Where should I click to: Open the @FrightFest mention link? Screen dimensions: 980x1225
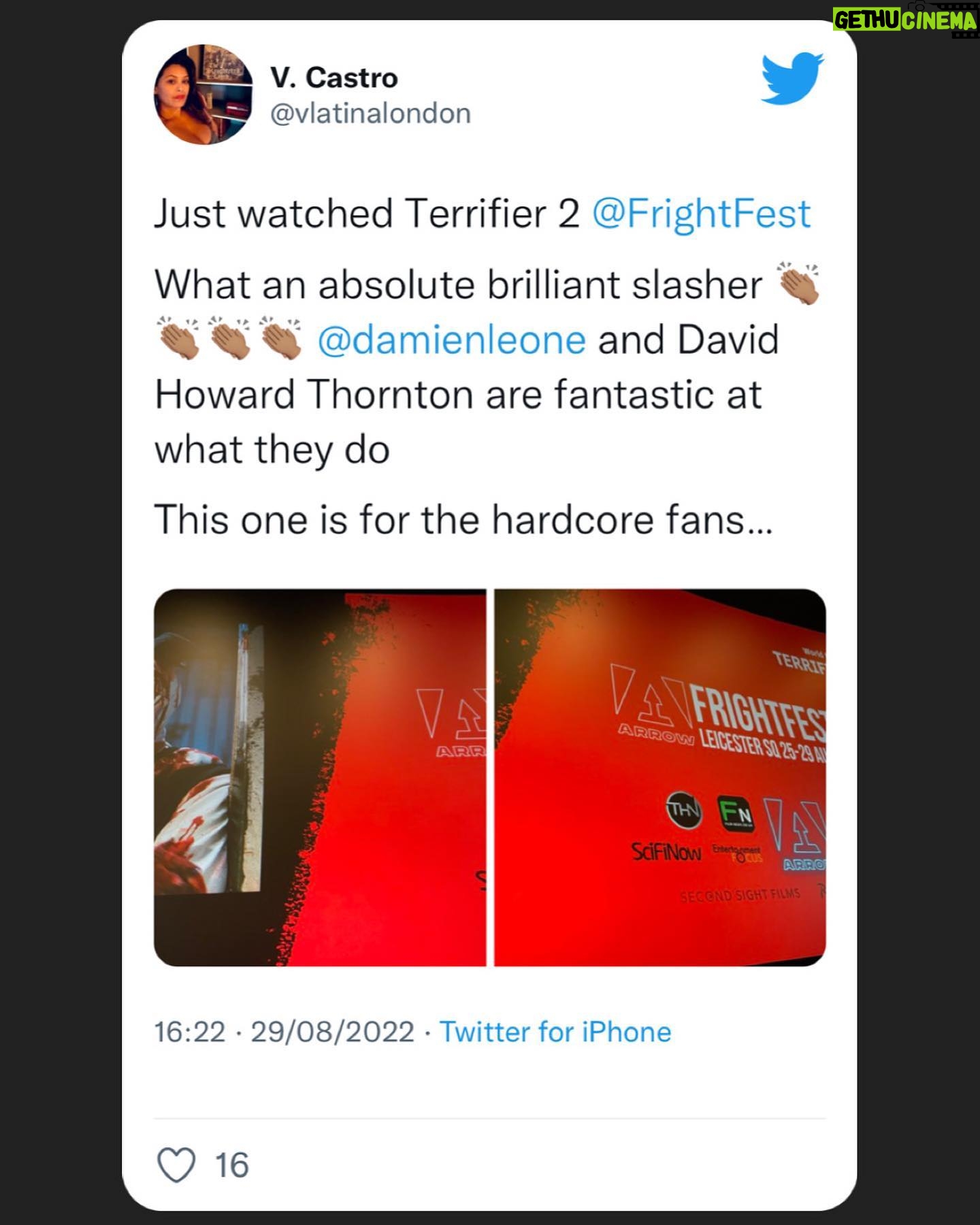[701, 214]
